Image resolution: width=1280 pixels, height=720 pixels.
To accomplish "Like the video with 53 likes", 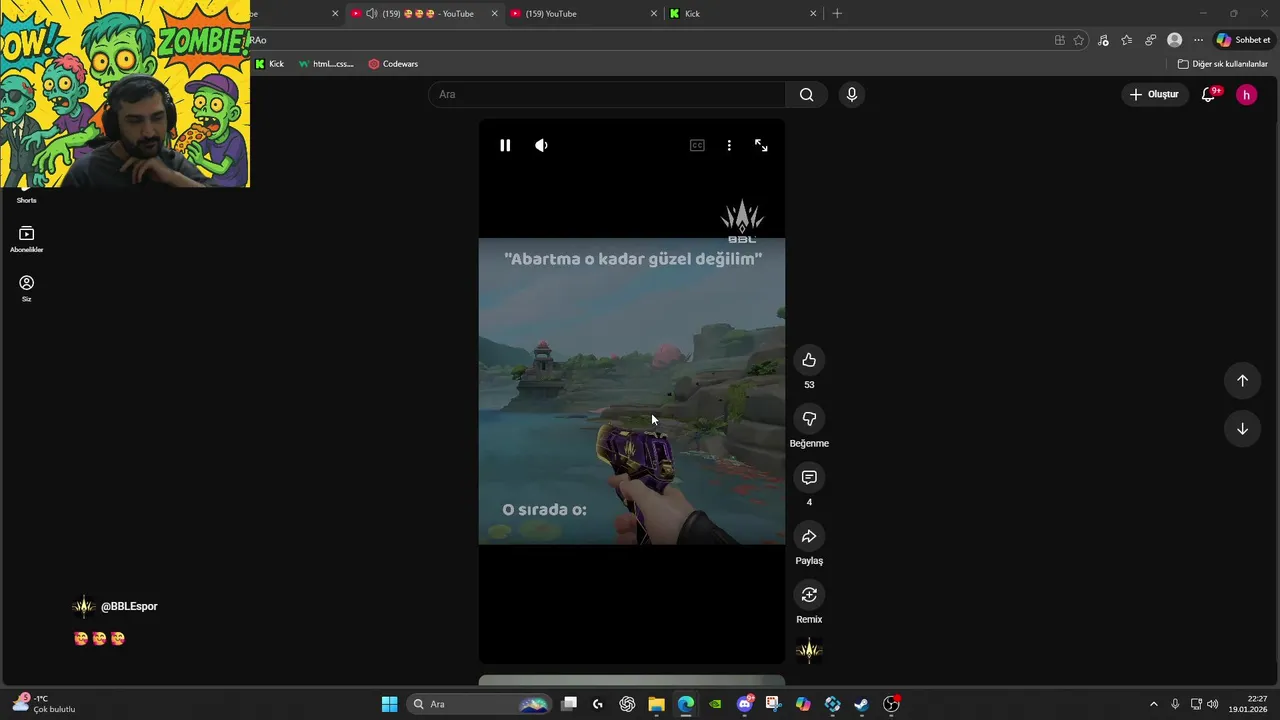I will click(x=809, y=360).
